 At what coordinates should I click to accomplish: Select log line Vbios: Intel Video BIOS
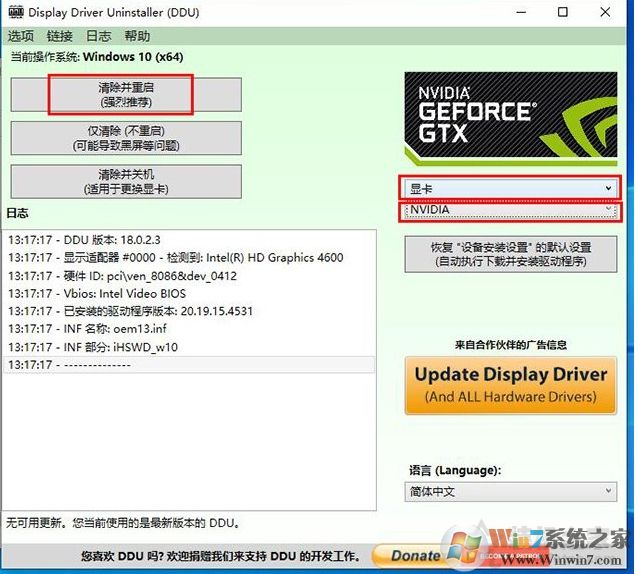coord(189,293)
